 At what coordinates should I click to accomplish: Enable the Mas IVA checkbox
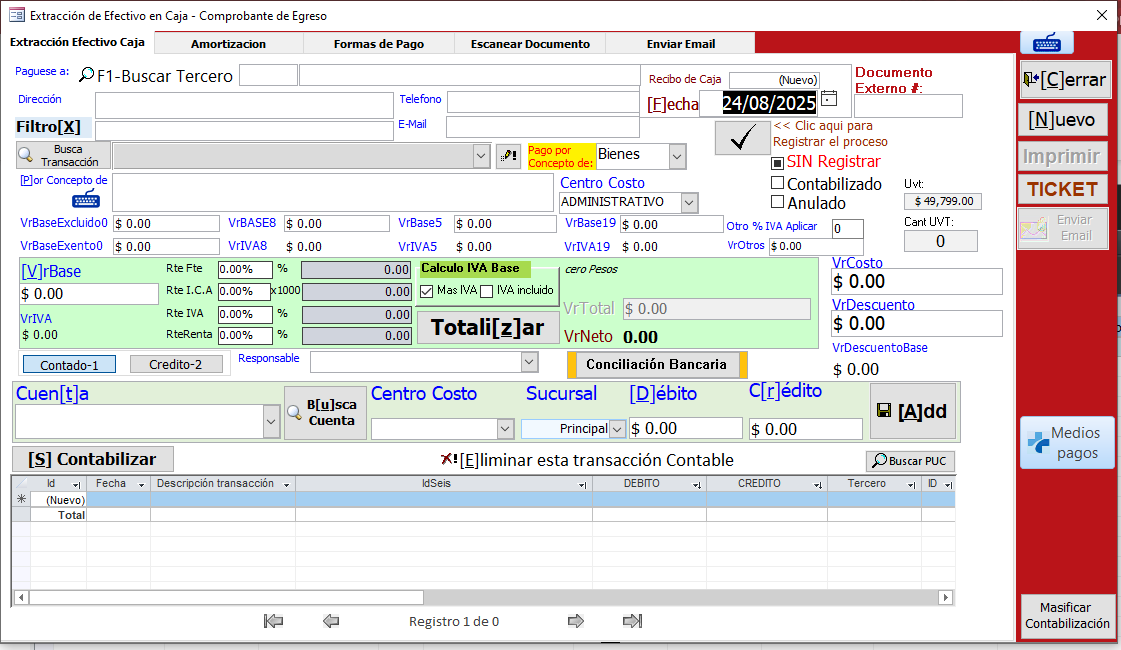(x=427, y=291)
